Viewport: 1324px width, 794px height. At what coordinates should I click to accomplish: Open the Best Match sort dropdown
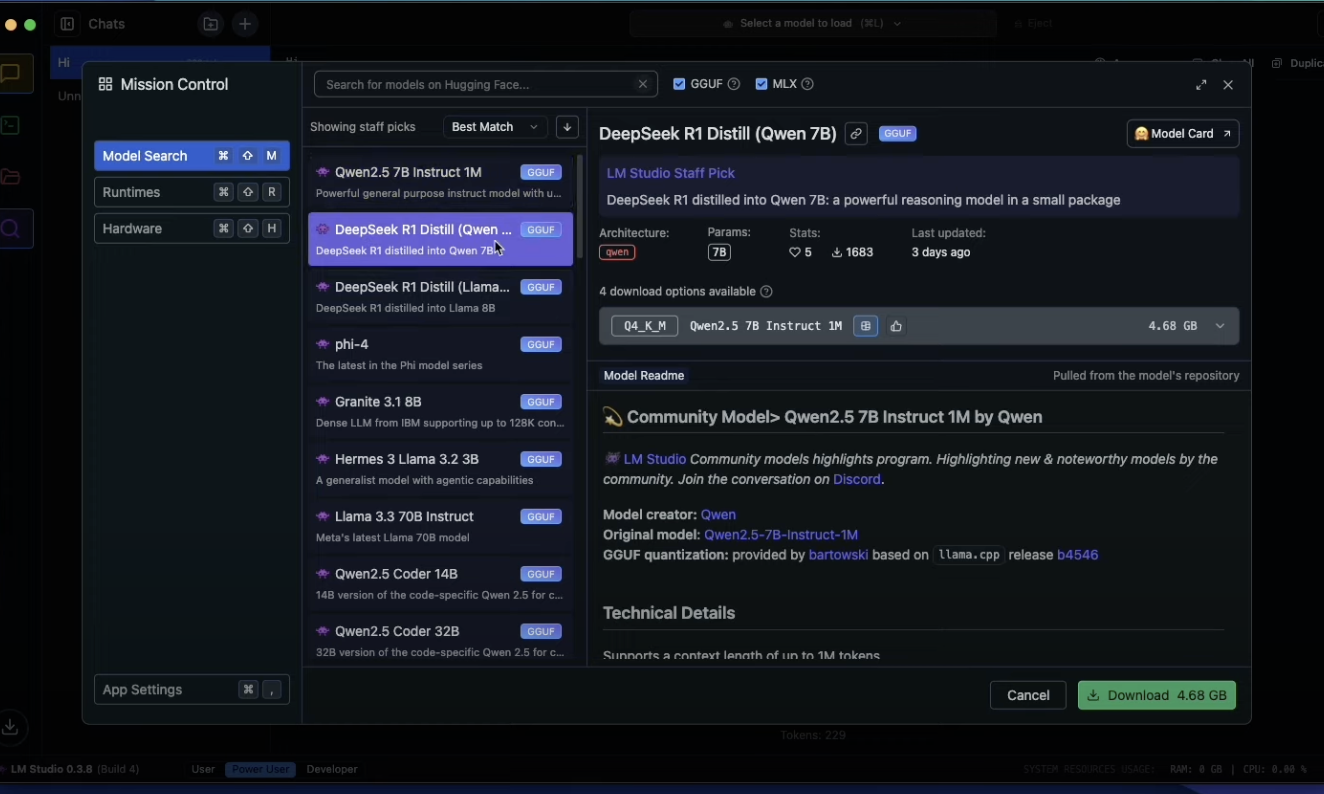494,127
